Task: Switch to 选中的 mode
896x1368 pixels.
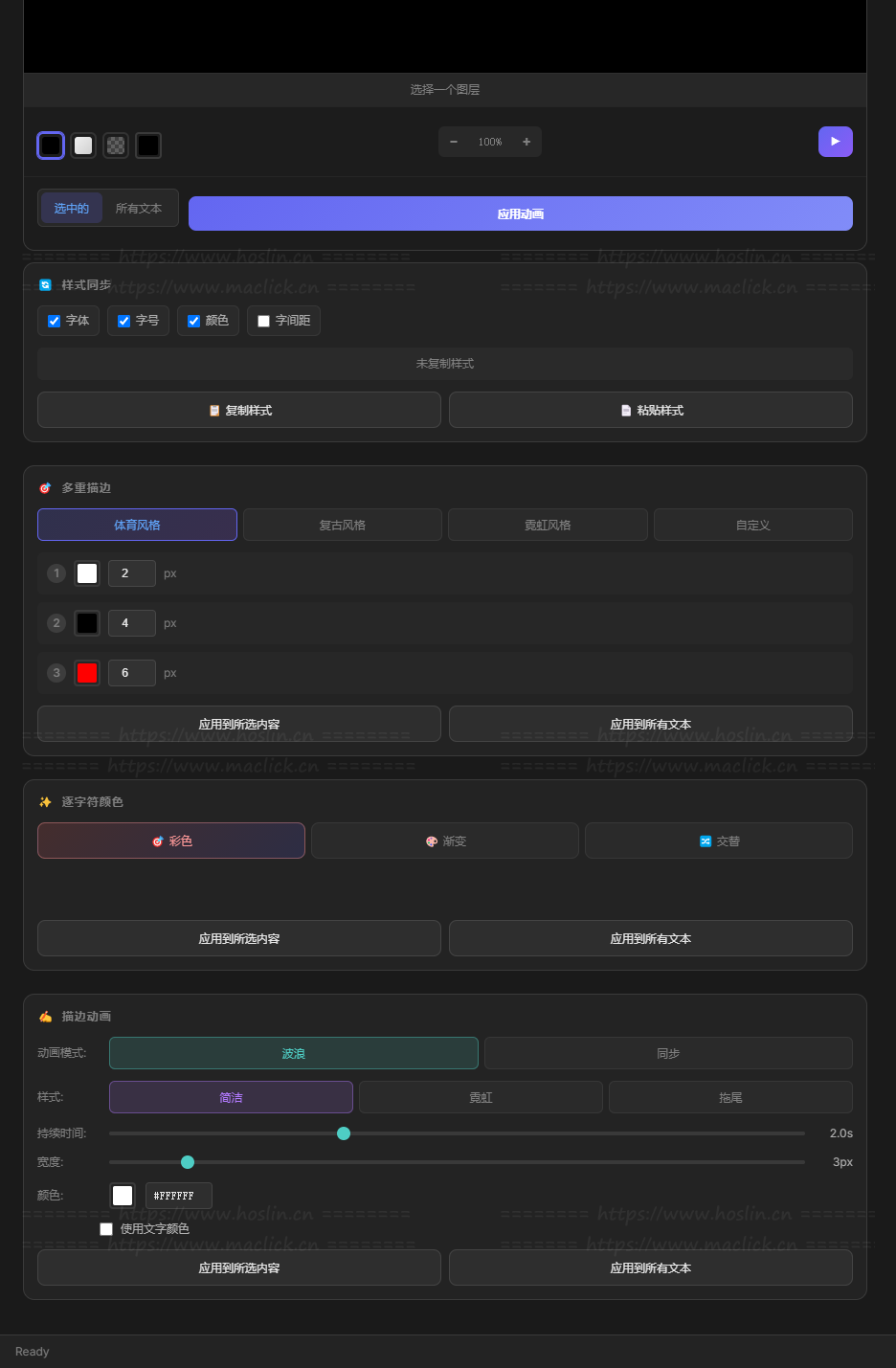Action: [x=72, y=208]
